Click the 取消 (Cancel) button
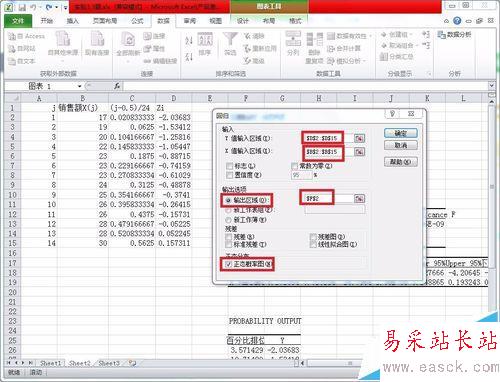This screenshot has height=382, width=500. pos(401,145)
